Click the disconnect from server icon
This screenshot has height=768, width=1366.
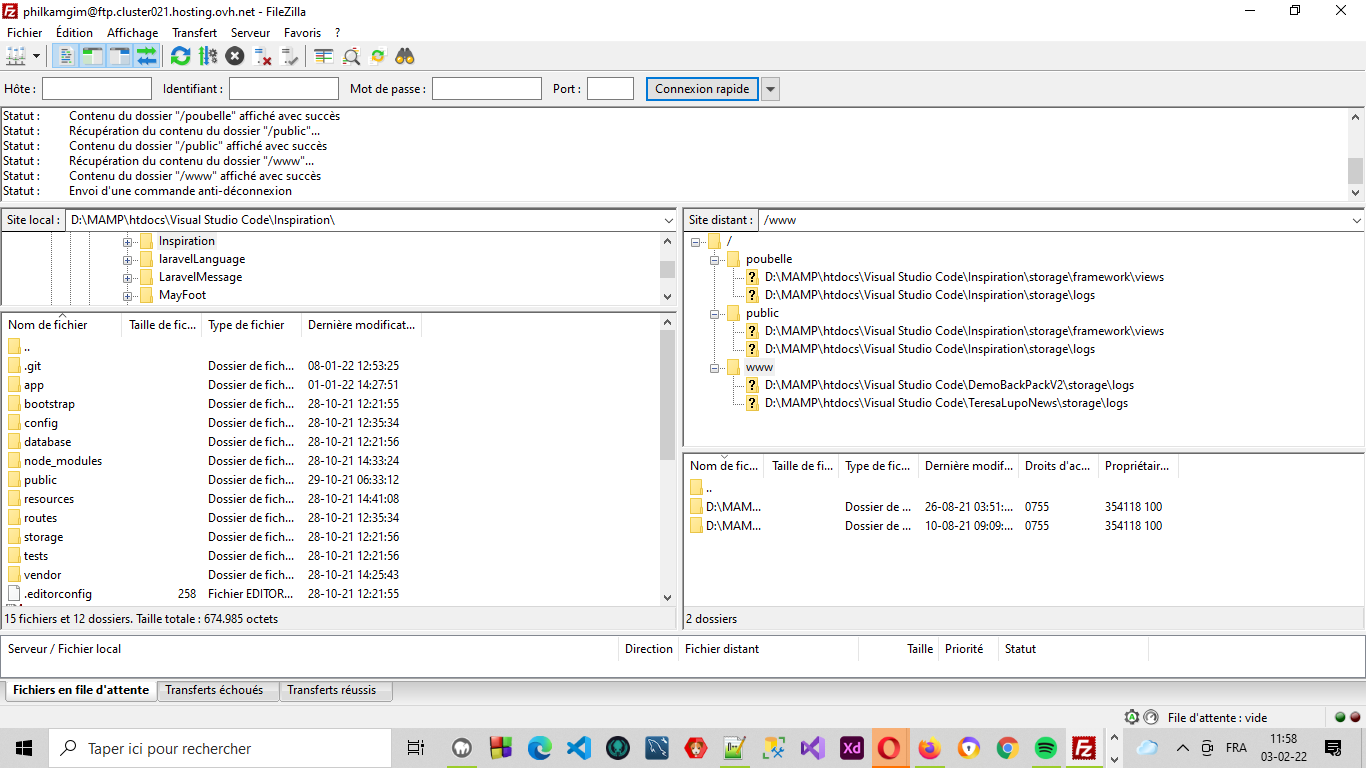263,56
